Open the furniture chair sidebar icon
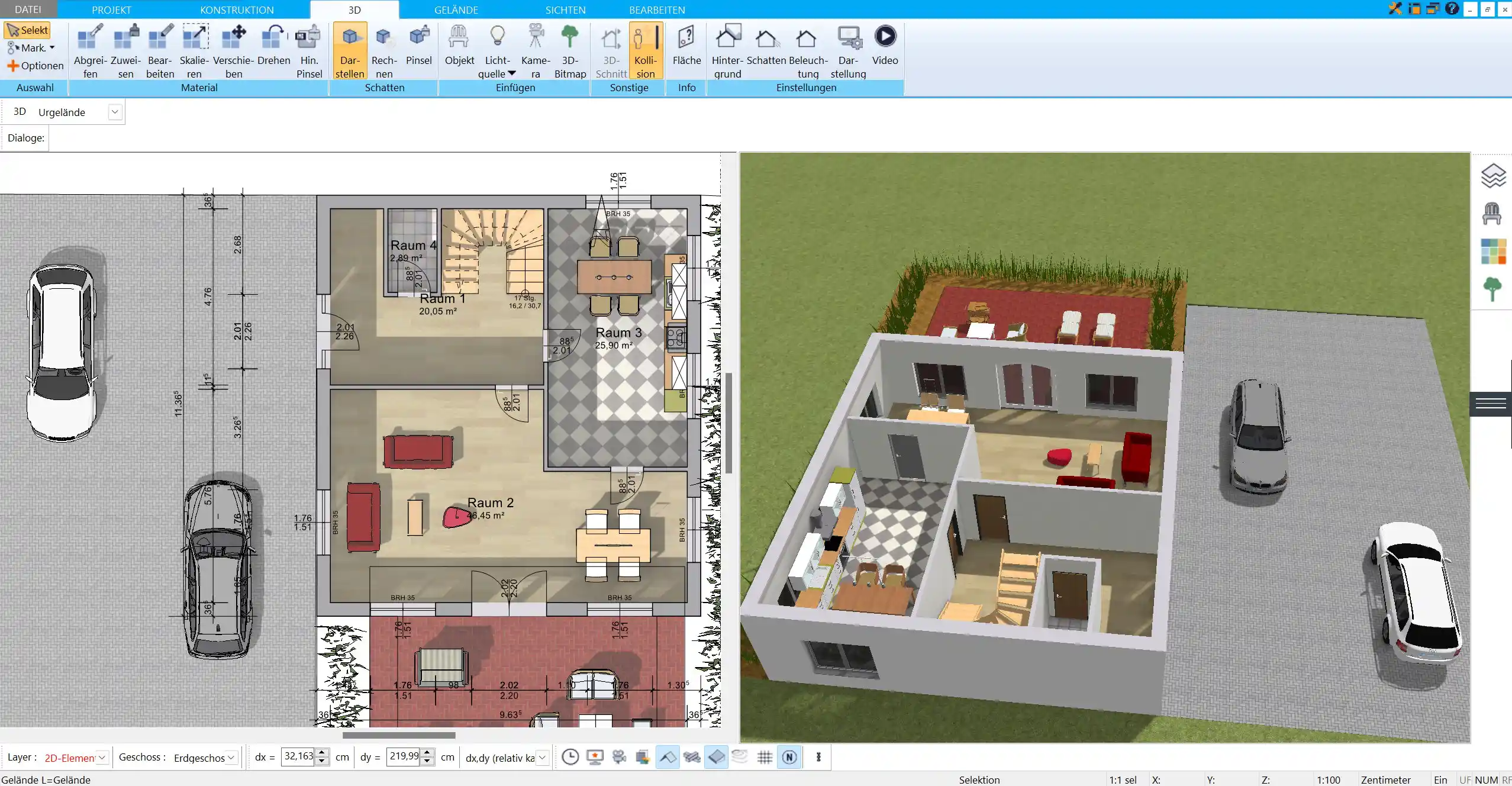Image resolution: width=1512 pixels, height=786 pixels. coord(1492,214)
